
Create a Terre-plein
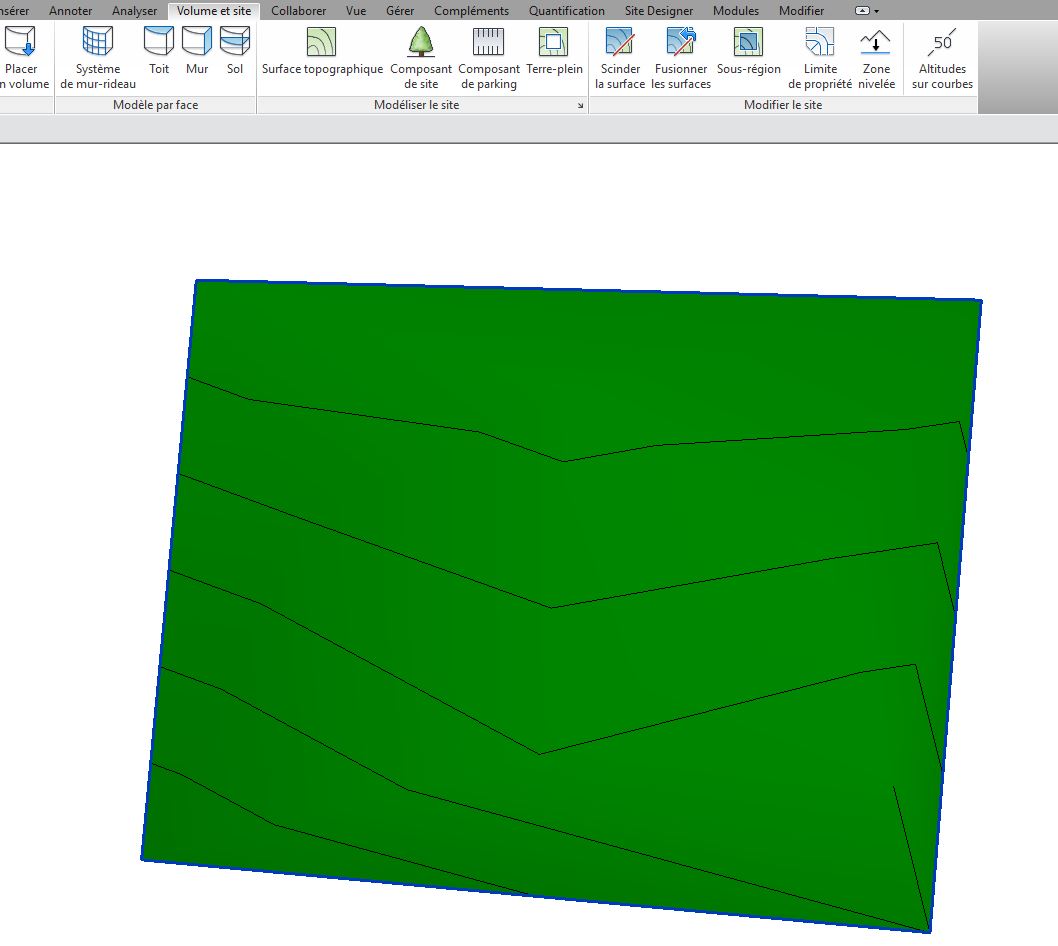click(554, 50)
